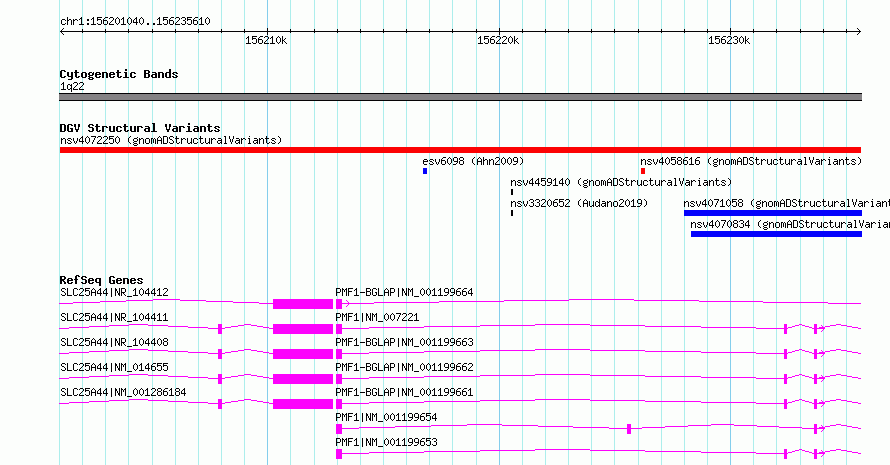Open the RefSeq Genes track title
This screenshot has height=465, width=890.
[x=101, y=280]
